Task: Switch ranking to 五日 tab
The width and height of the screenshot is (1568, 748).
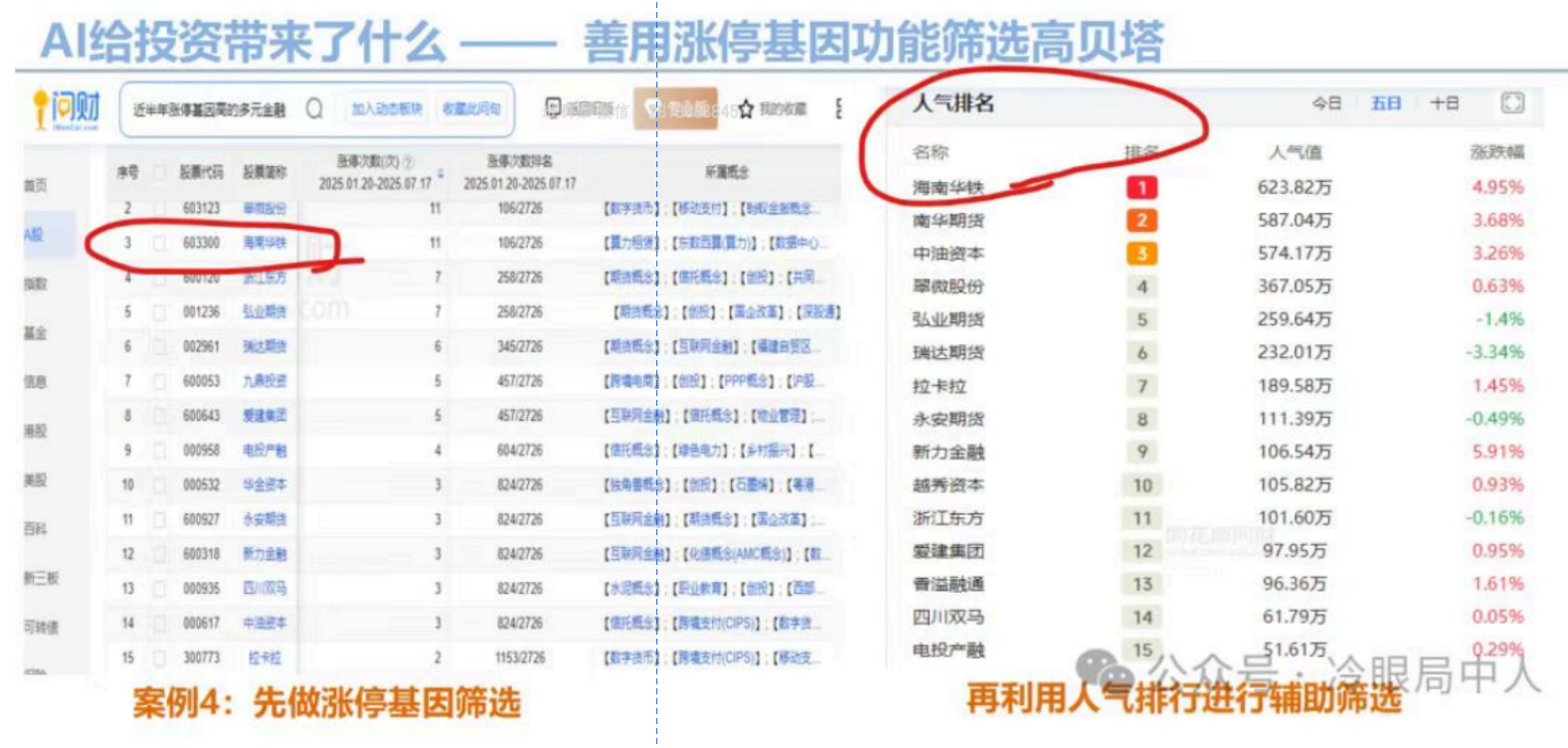Action: (1386, 103)
